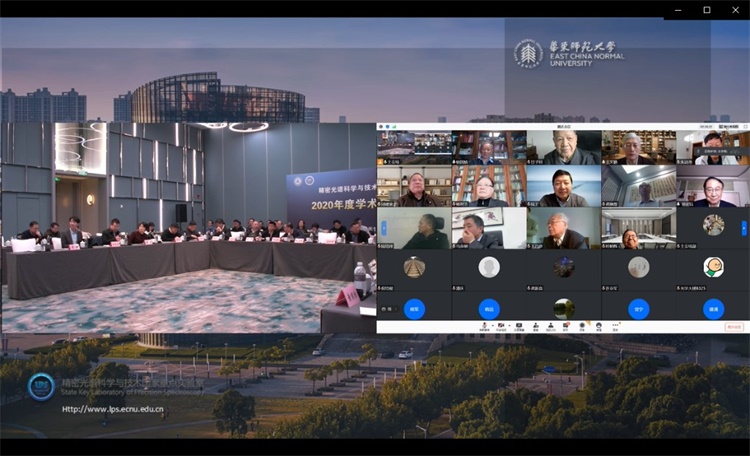Select the cartoon avatar participant tile
750x456 pixels.
click(713, 268)
